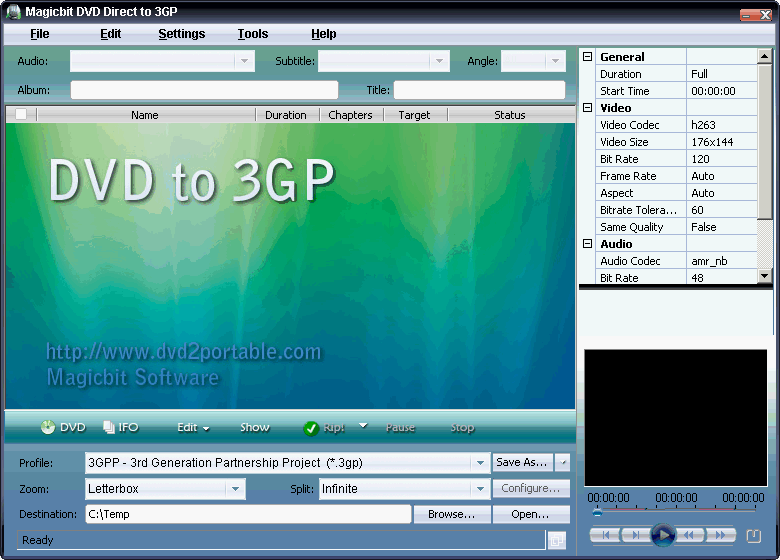Open the Split Infinite dropdown
The height and width of the screenshot is (560, 780).
[480, 489]
